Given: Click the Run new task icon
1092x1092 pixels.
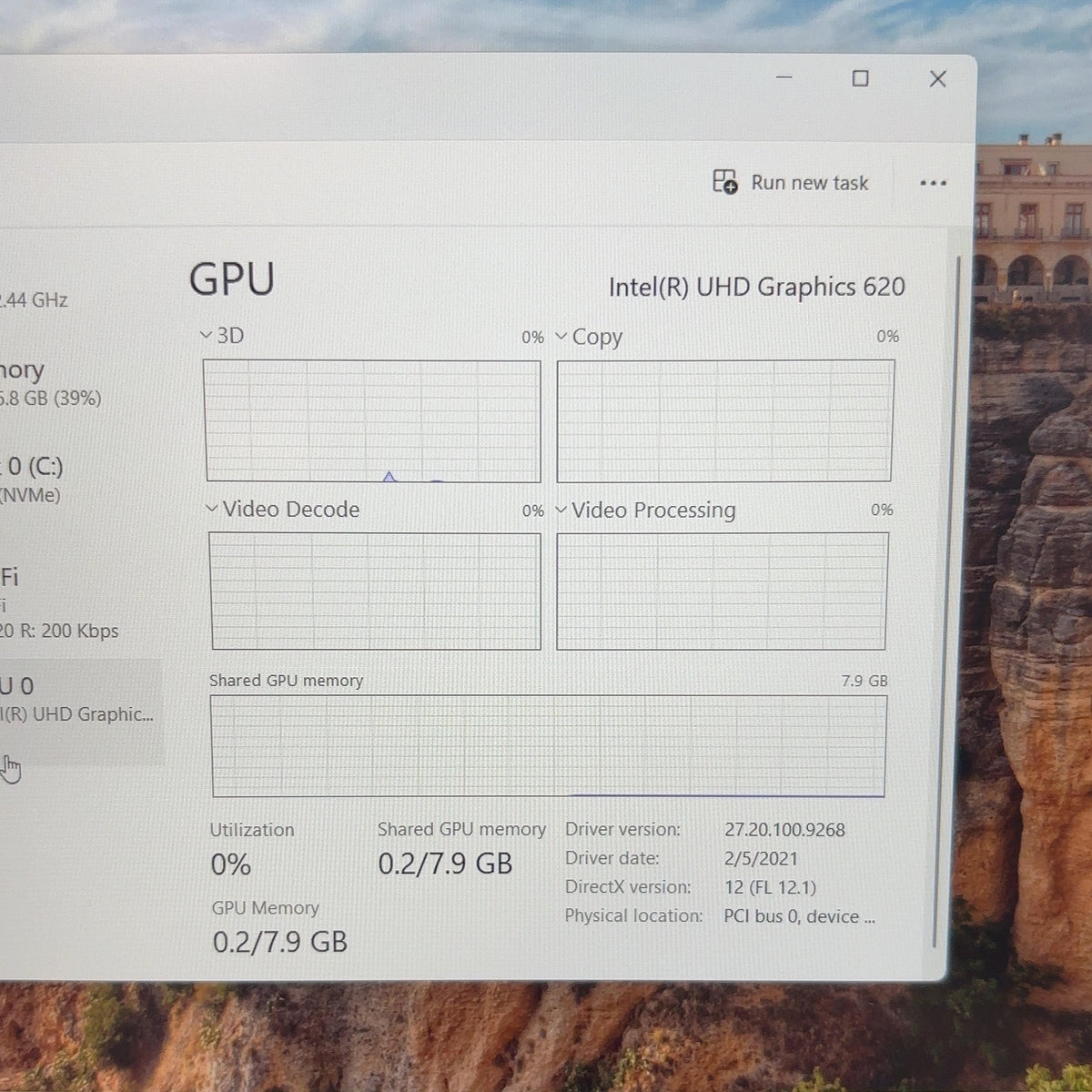Looking at the screenshot, I should coord(725,181).
